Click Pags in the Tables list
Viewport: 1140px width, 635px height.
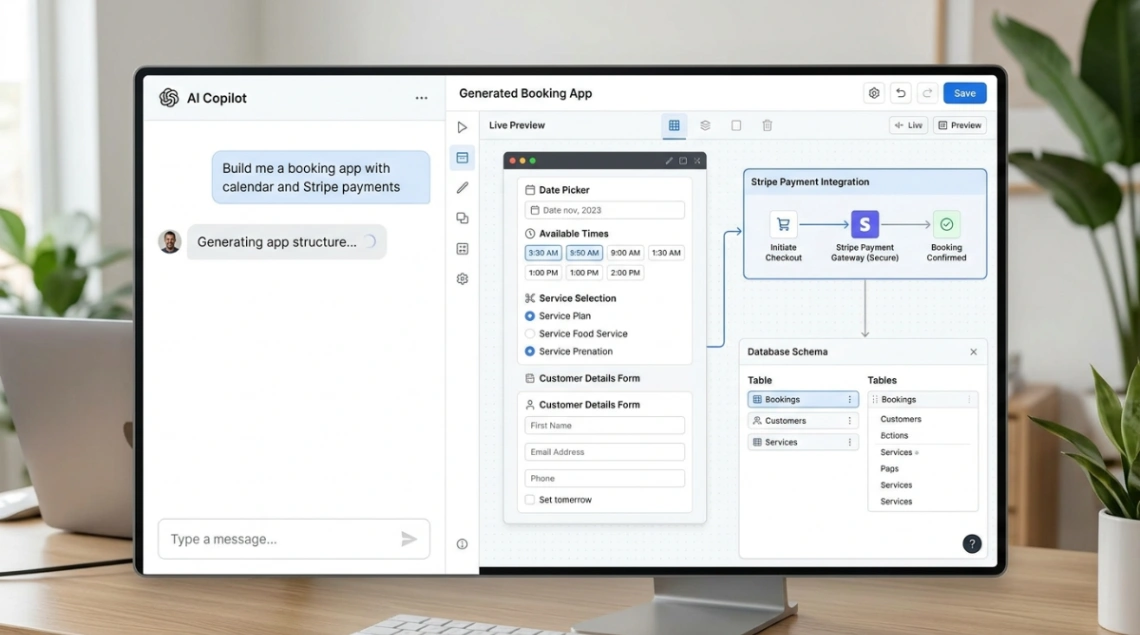pyautogui.click(x=889, y=468)
